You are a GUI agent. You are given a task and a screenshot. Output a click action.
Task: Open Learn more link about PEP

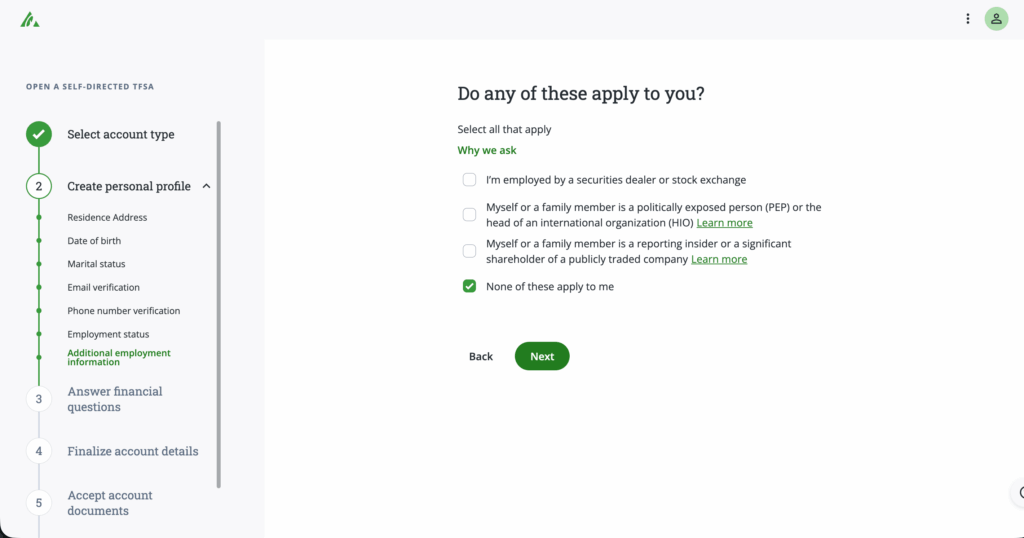tap(724, 223)
